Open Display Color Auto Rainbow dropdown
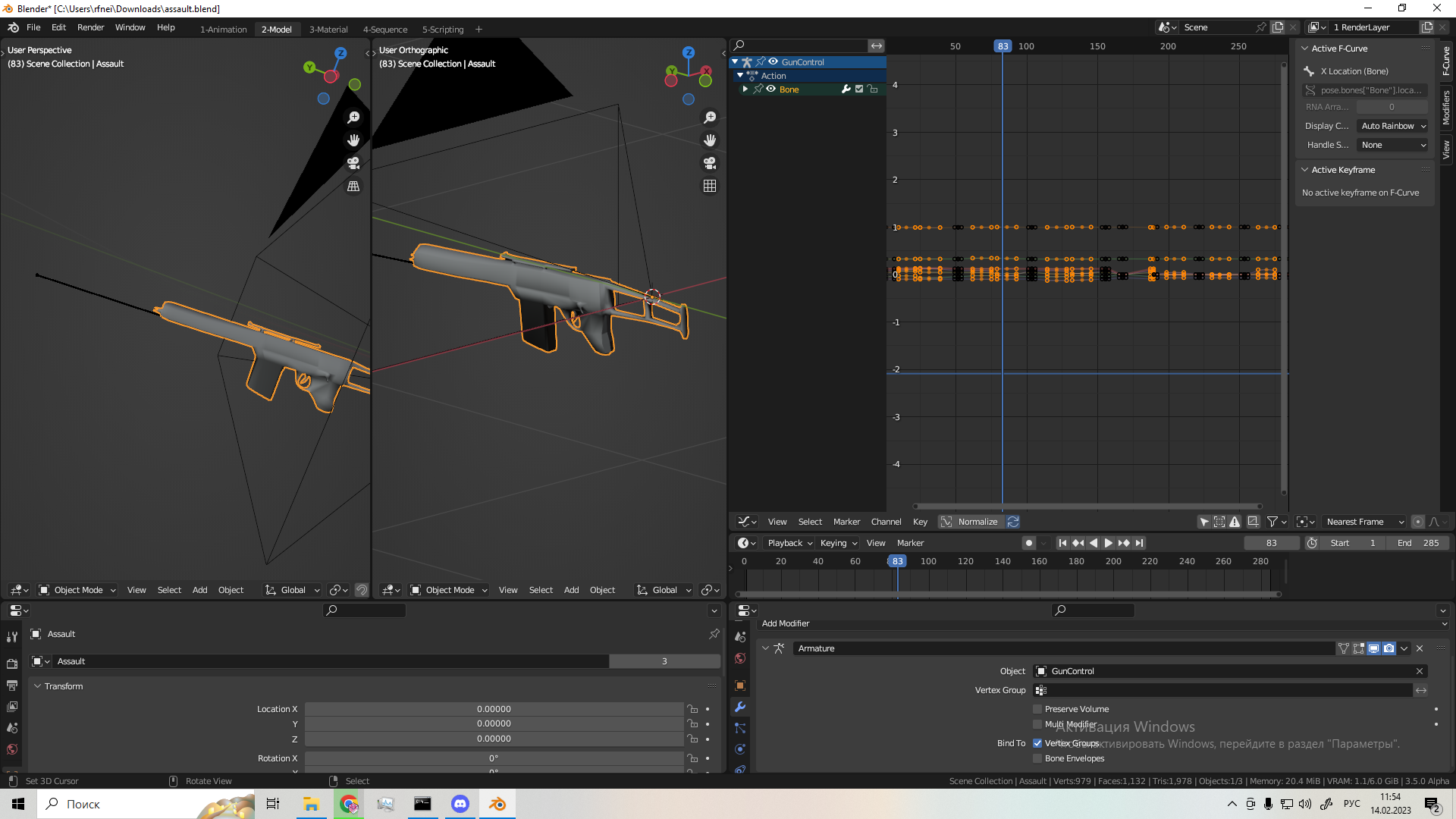 [x=1393, y=126]
